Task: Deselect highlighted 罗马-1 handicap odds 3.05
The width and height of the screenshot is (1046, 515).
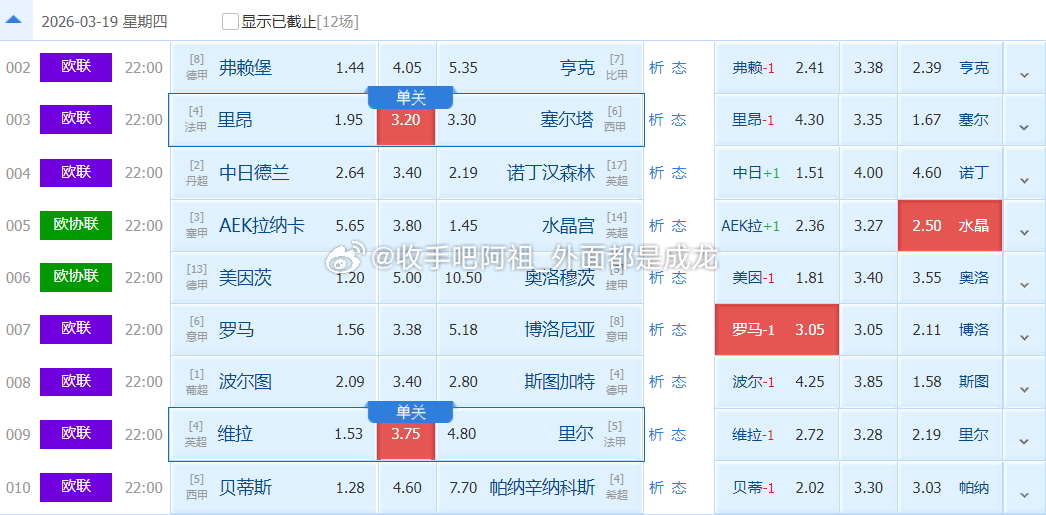Action: (x=777, y=330)
